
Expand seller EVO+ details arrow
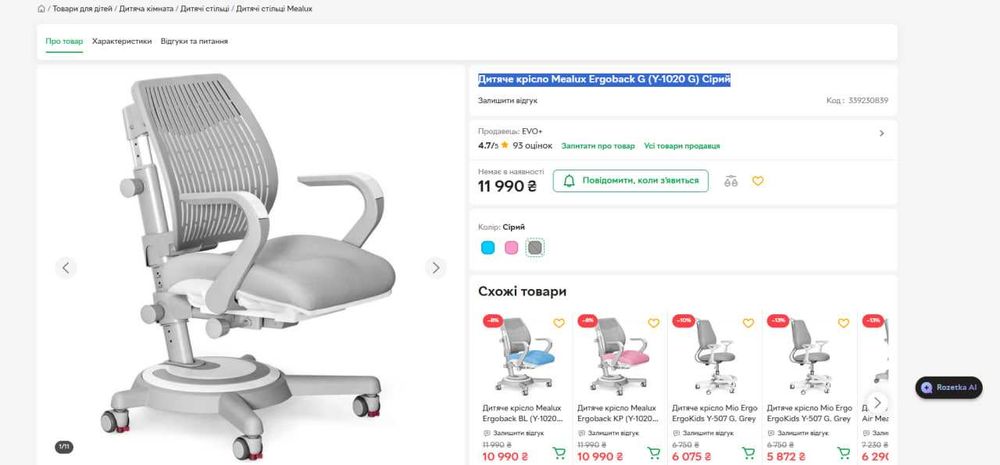(x=881, y=133)
